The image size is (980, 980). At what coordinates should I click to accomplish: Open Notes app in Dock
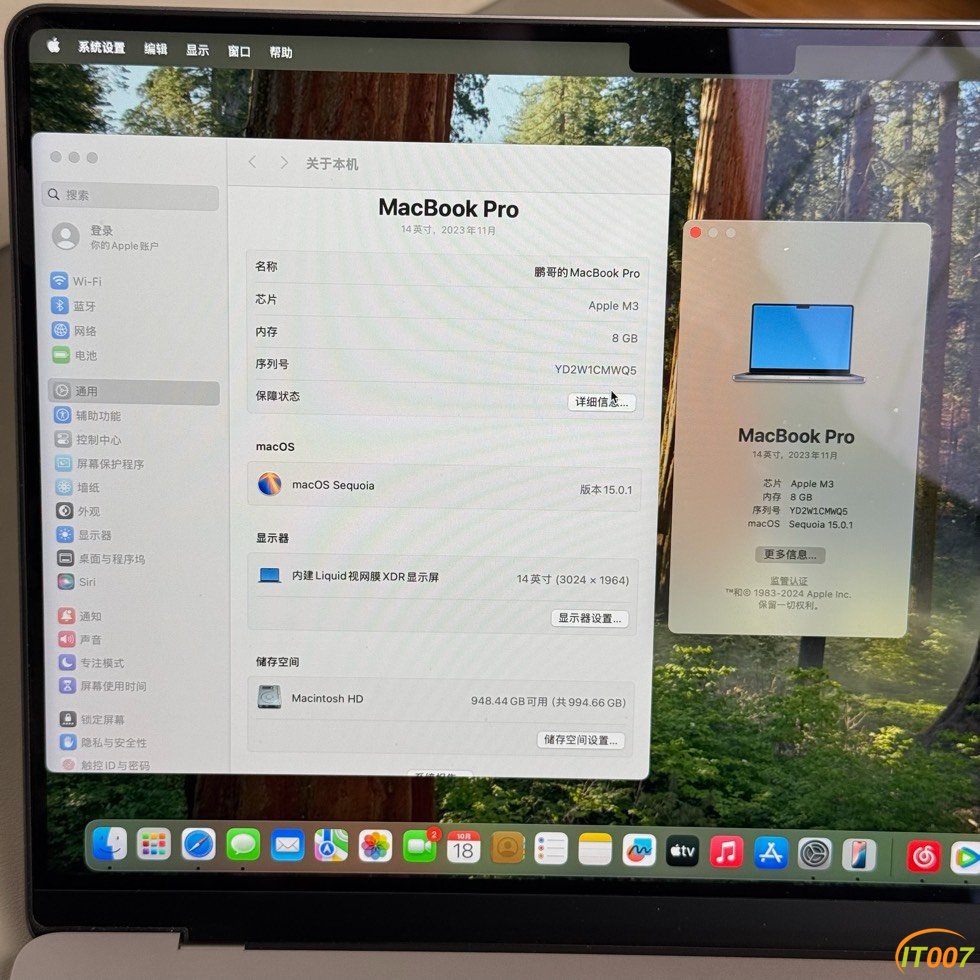[x=595, y=850]
